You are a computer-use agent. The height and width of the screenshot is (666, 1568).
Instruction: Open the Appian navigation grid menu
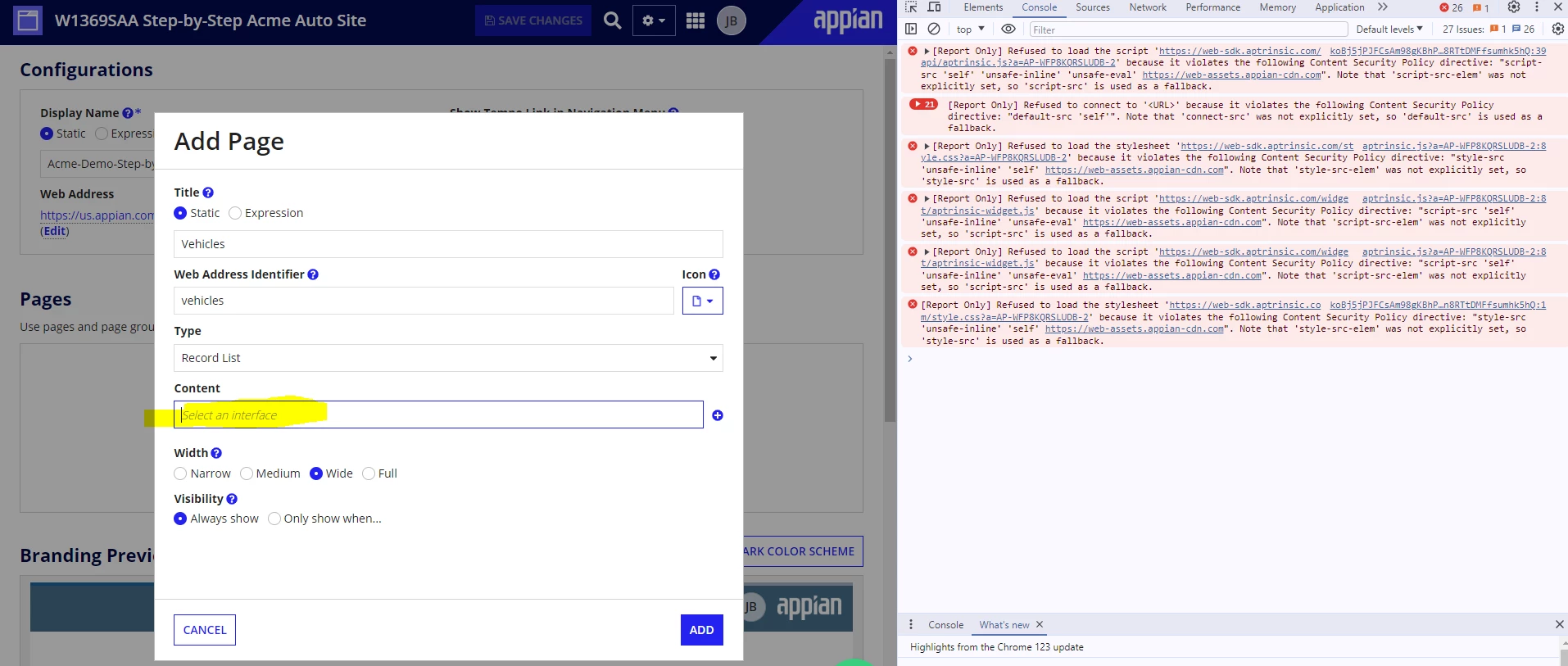(696, 20)
